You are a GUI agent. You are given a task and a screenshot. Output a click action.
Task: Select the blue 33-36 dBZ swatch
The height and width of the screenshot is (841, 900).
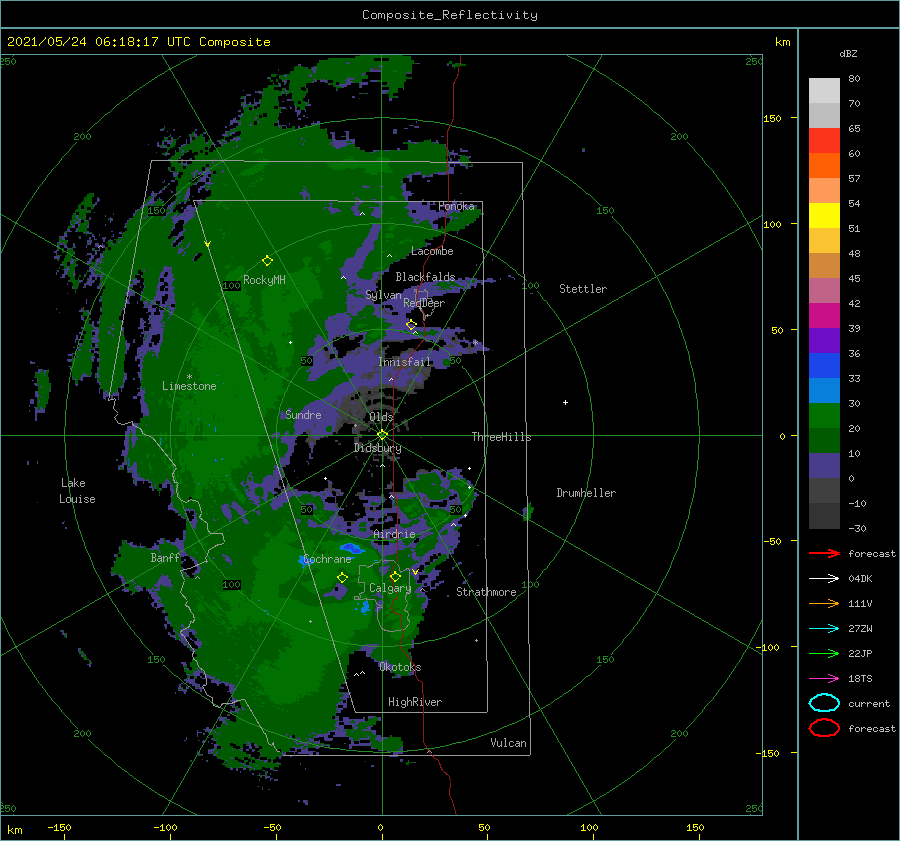pos(824,366)
